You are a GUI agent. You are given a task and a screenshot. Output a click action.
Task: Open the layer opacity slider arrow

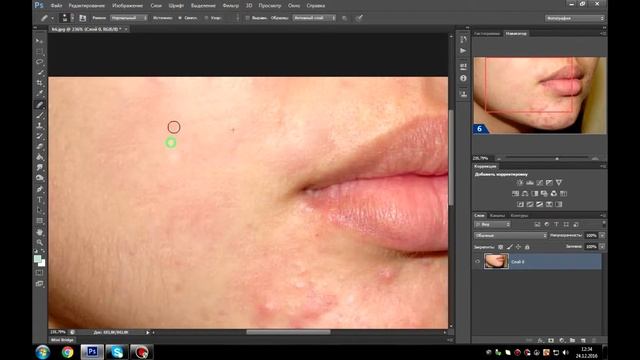[602, 236]
